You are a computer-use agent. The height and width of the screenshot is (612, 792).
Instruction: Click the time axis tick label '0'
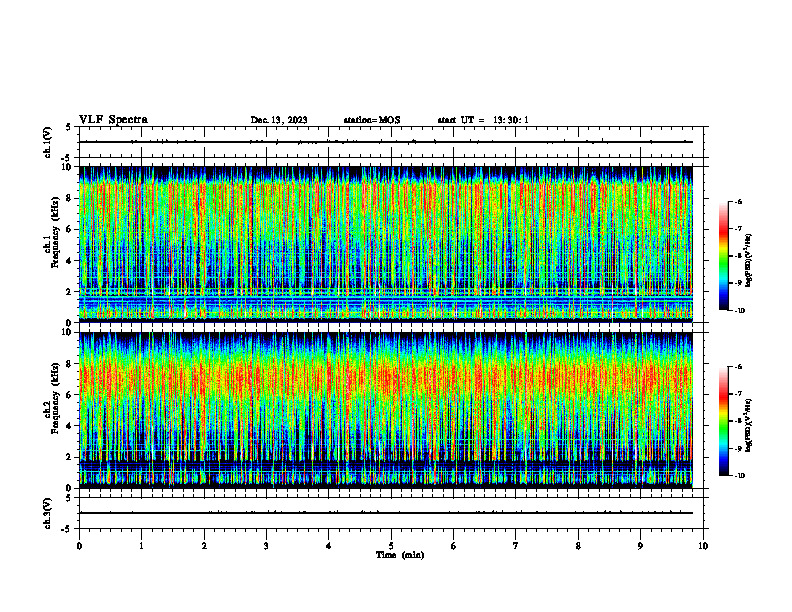click(79, 546)
